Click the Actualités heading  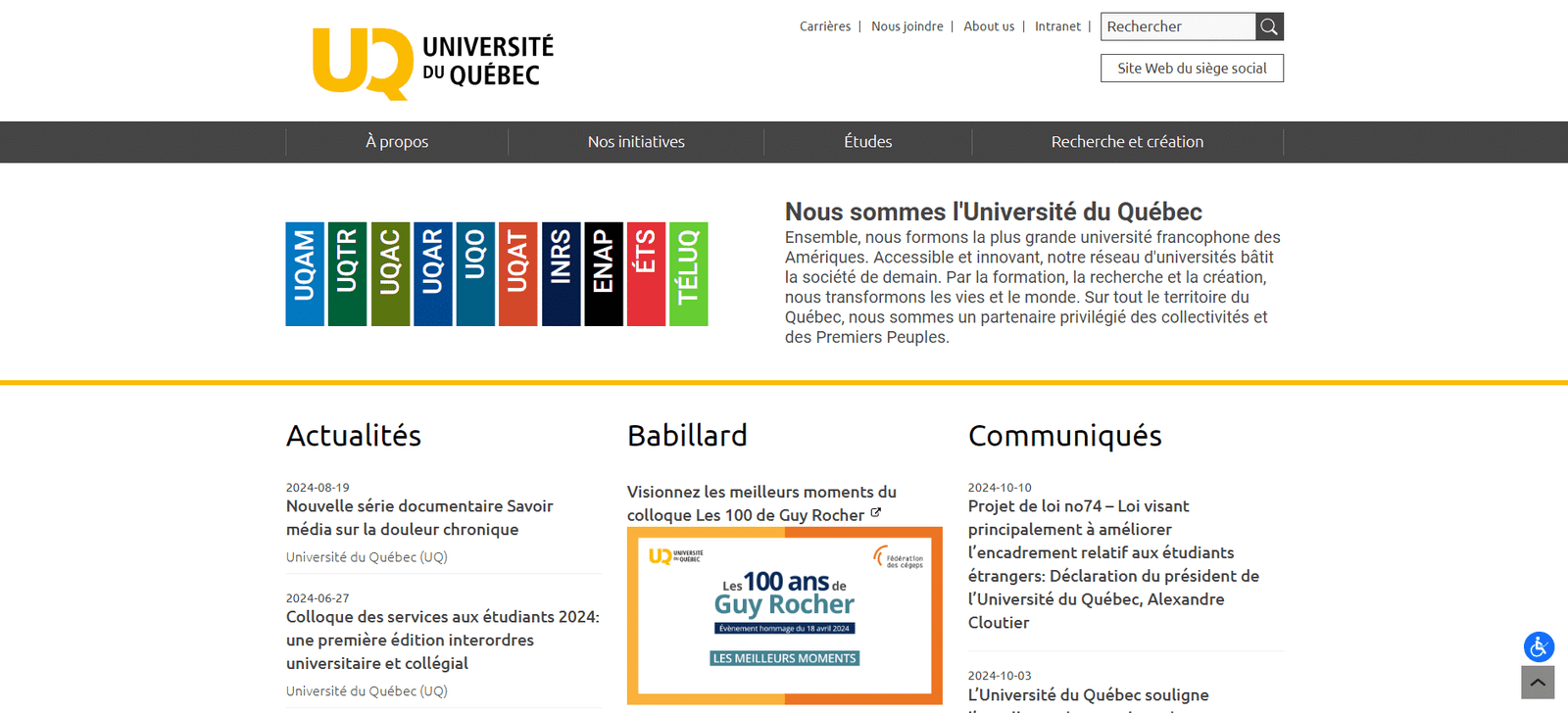pos(354,436)
